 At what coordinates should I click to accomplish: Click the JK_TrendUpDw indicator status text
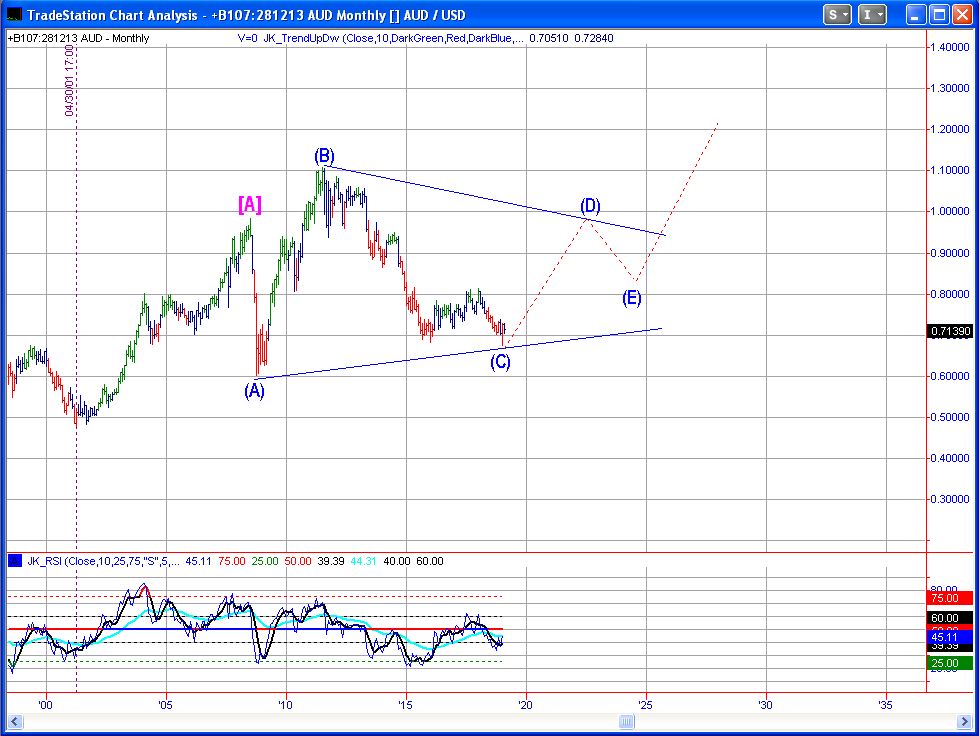coord(381,38)
